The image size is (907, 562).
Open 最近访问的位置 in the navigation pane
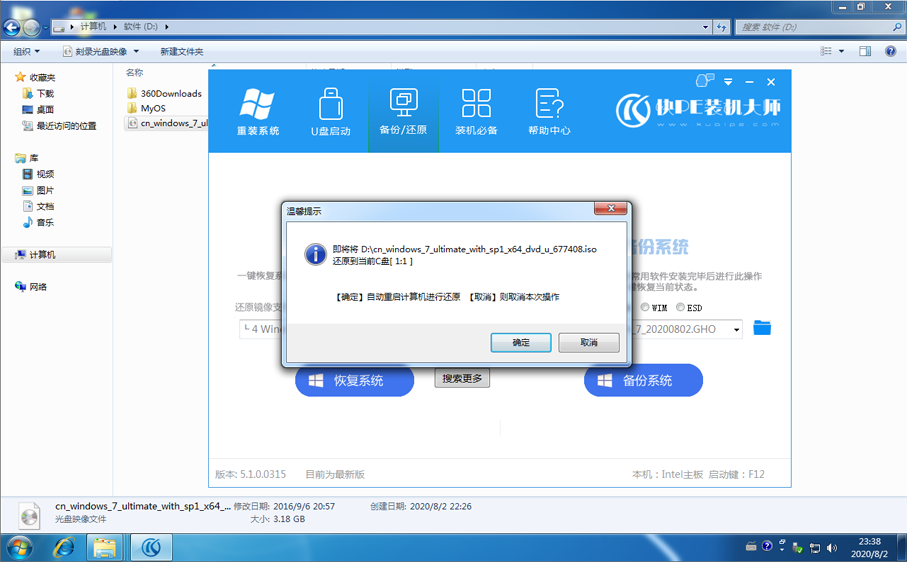tap(59, 125)
